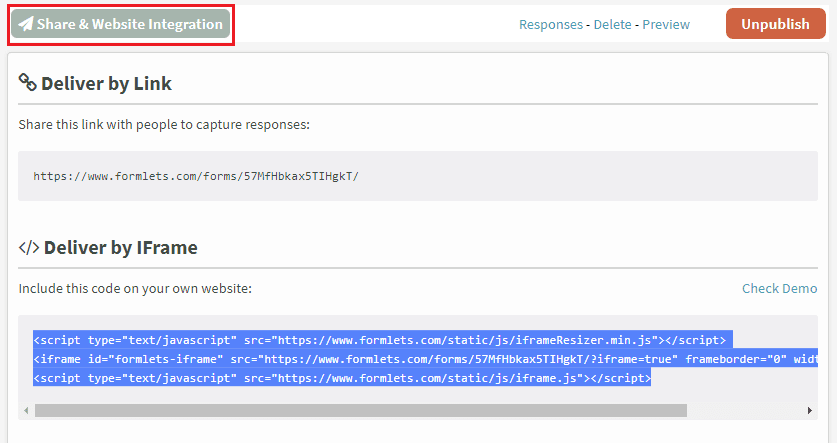Open the Responses link
The image size is (837, 443).
point(551,25)
